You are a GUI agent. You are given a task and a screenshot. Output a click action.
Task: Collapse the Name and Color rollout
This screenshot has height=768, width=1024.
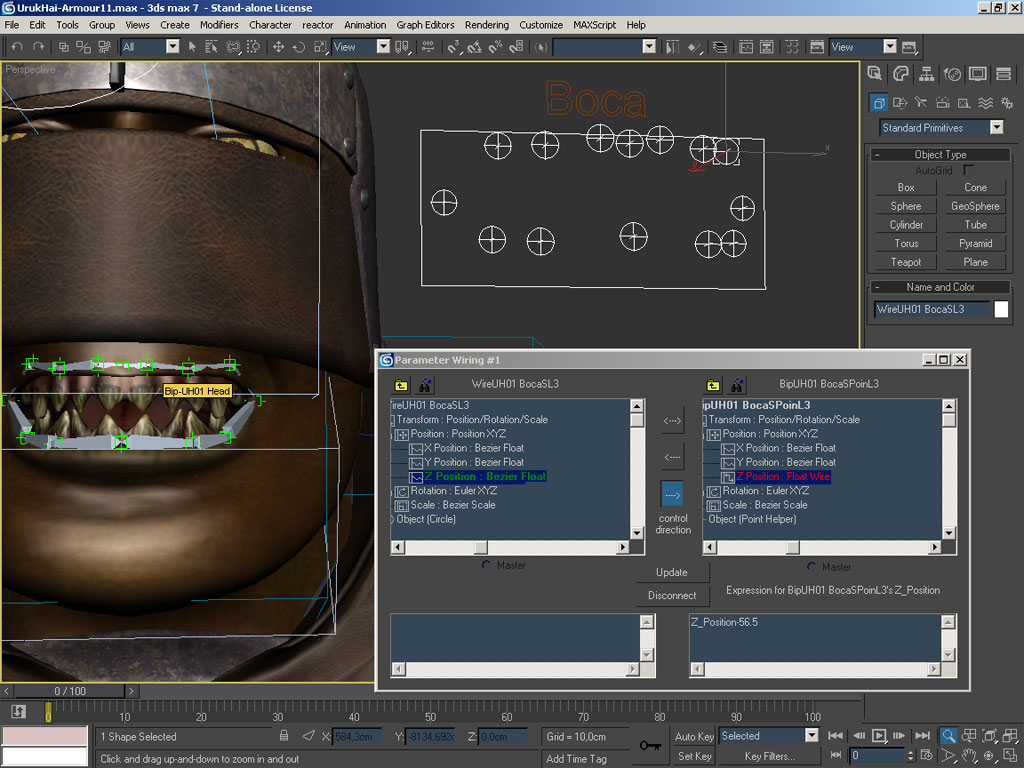click(940, 287)
